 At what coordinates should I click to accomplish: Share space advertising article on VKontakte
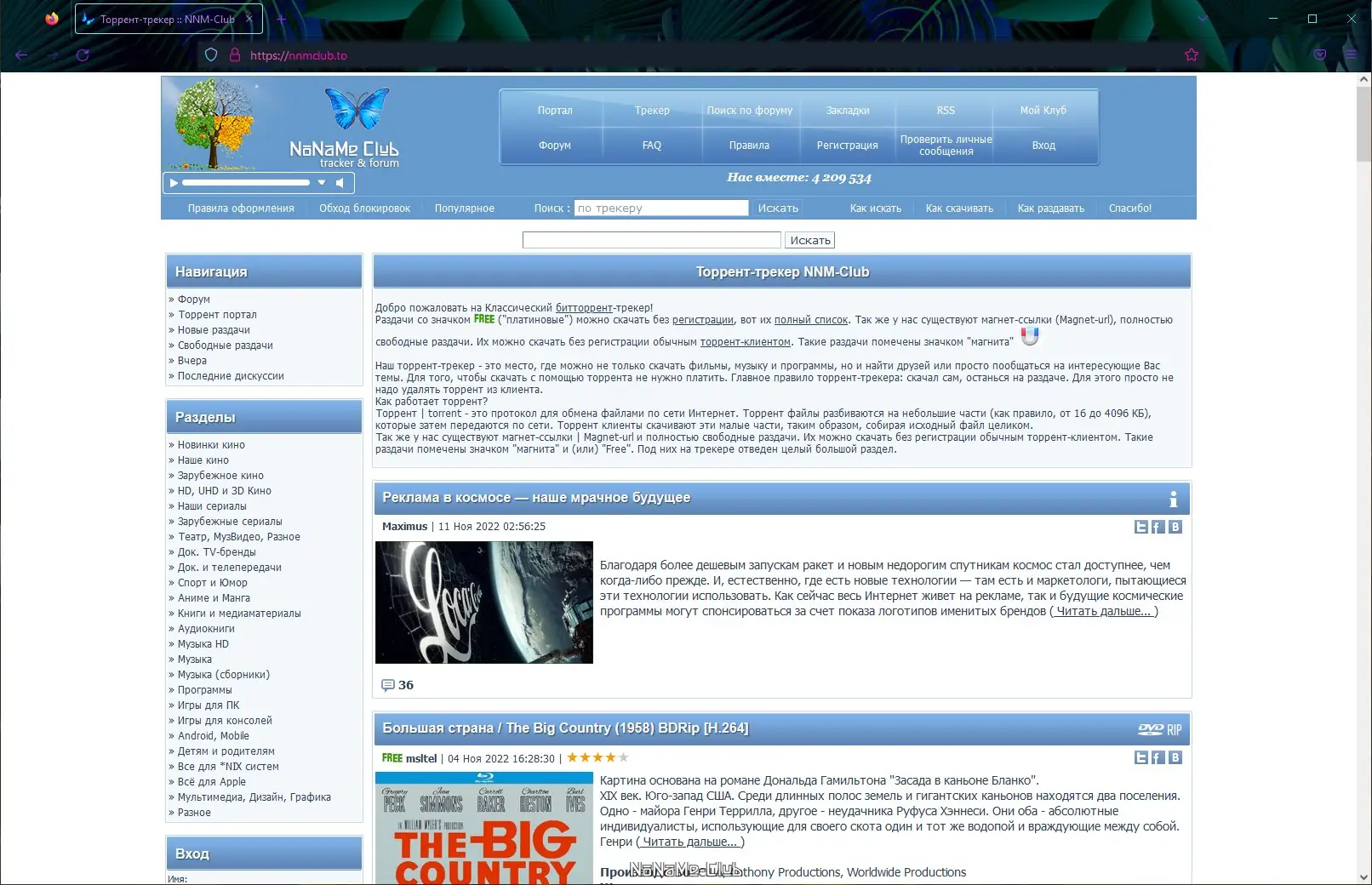pyautogui.click(x=1175, y=527)
